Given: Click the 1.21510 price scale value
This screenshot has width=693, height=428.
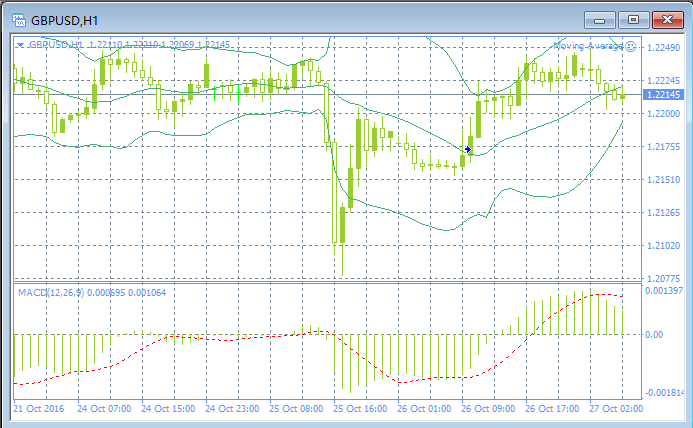Looking at the screenshot, I should tap(663, 180).
